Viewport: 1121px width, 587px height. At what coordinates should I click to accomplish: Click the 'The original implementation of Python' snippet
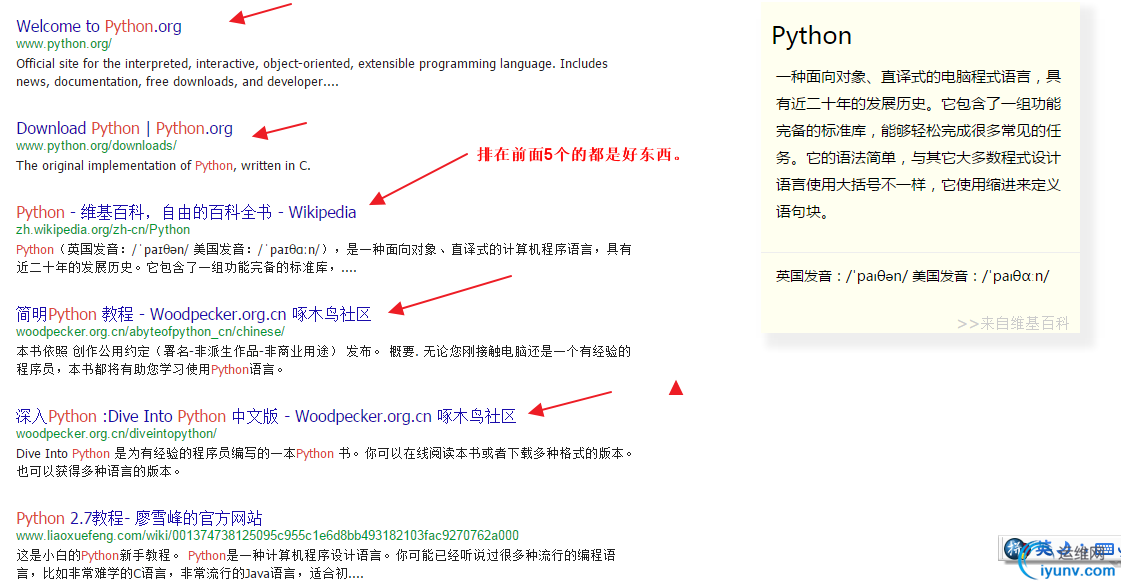coord(164,166)
